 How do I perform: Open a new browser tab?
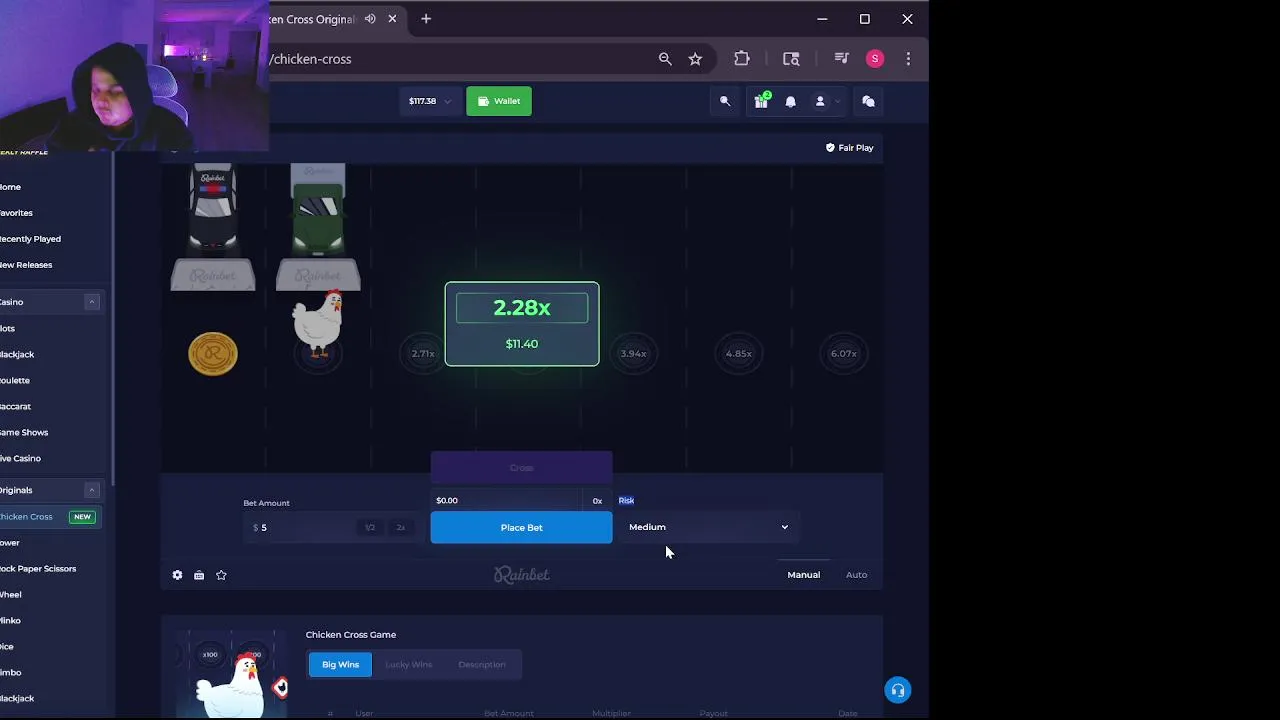[x=426, y=19]
